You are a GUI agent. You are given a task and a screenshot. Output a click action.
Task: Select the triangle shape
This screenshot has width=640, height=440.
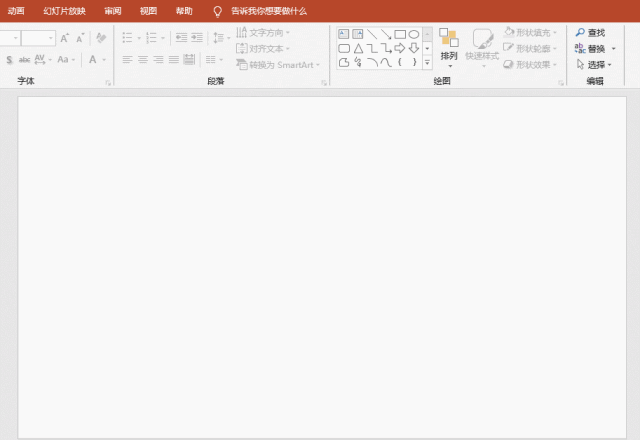pos(358,49)
